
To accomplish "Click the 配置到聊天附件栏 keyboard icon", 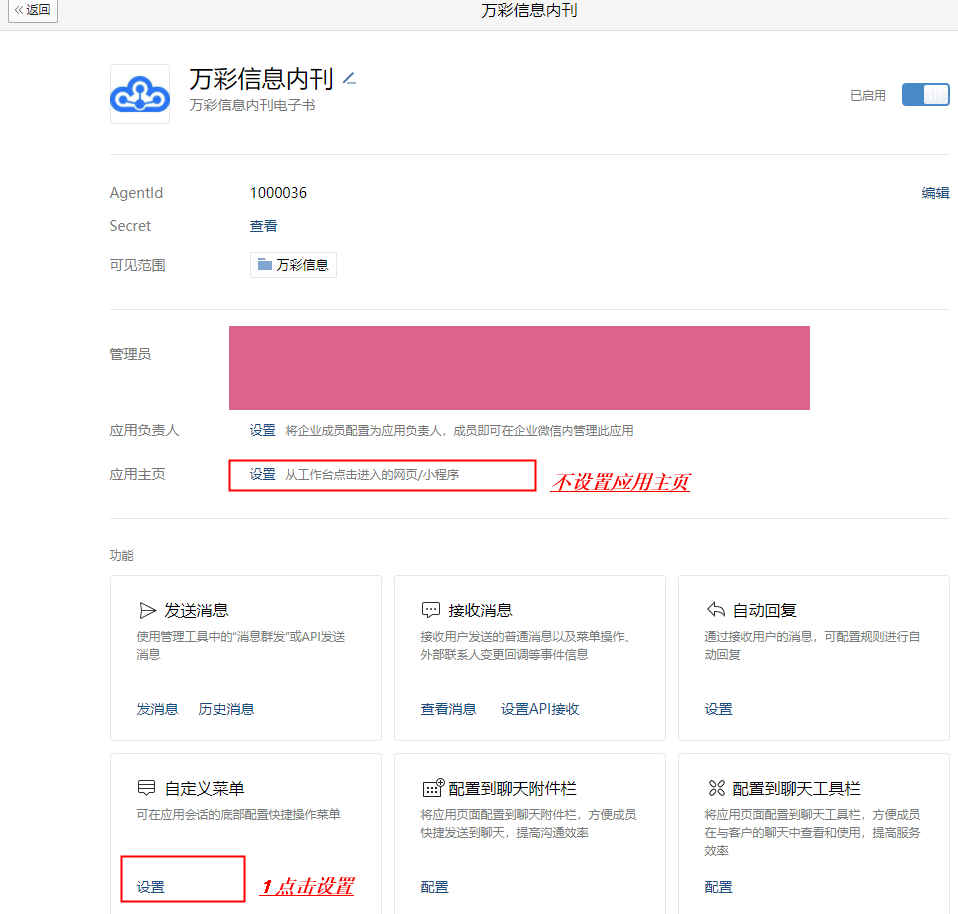I will pyautogui.click(x=433, y=788).
